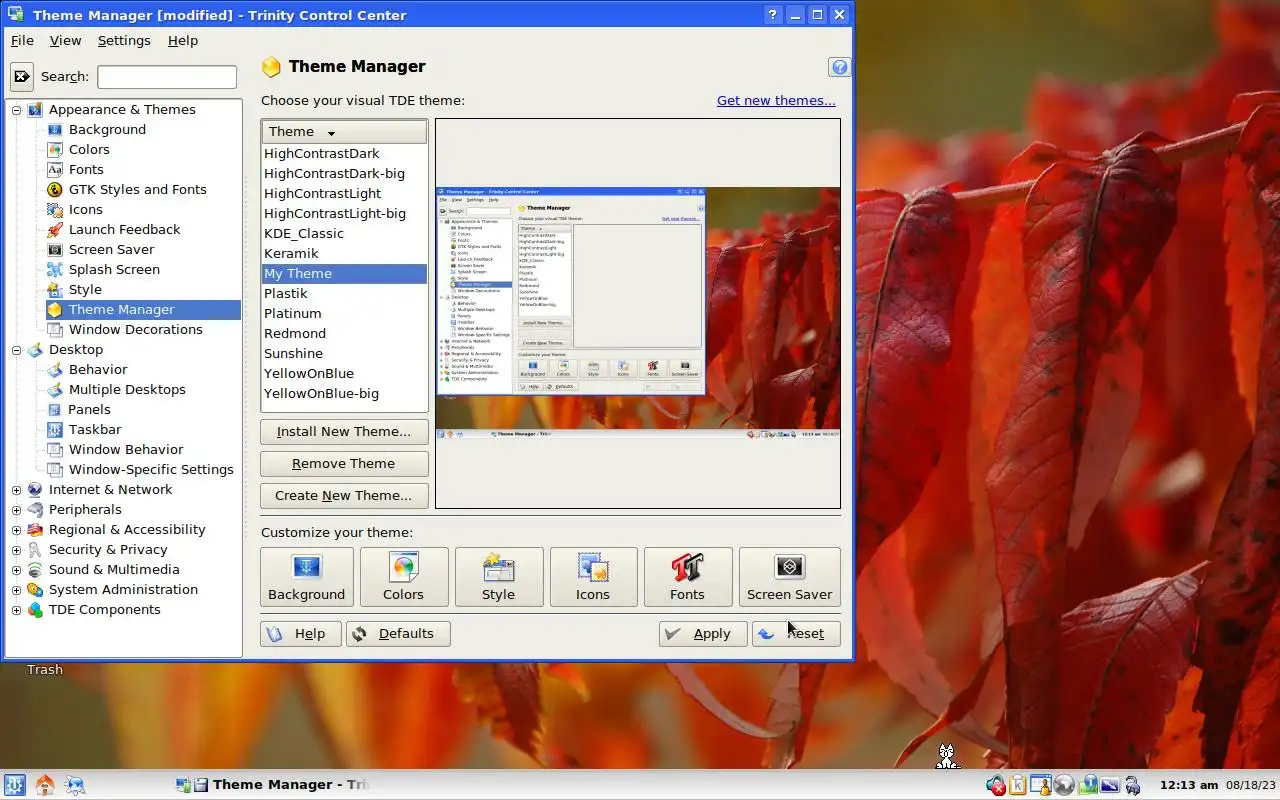Viewport: 1280px width, 800px height.
Task: Click Create New Theme button
Action: (344, 496)
